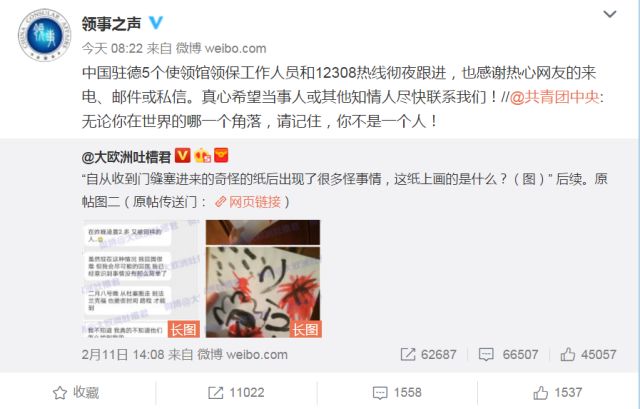Open the 领事之声 profile avatar
This screenshot has height=409, width=640.
pyautogui.click(x=44, y=35)
